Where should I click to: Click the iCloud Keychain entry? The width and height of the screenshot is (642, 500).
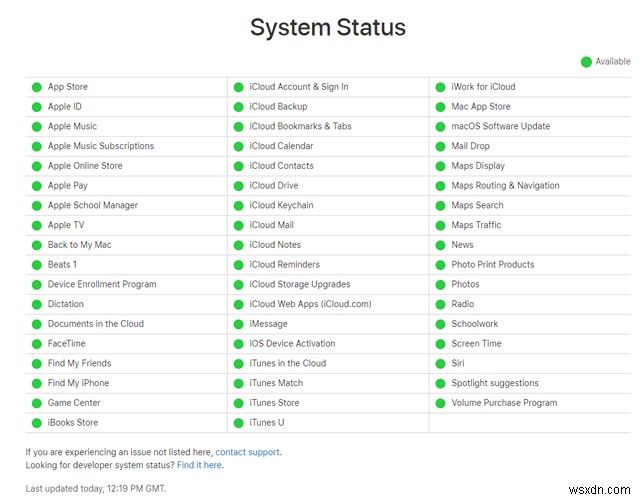(x=281, y=206)
